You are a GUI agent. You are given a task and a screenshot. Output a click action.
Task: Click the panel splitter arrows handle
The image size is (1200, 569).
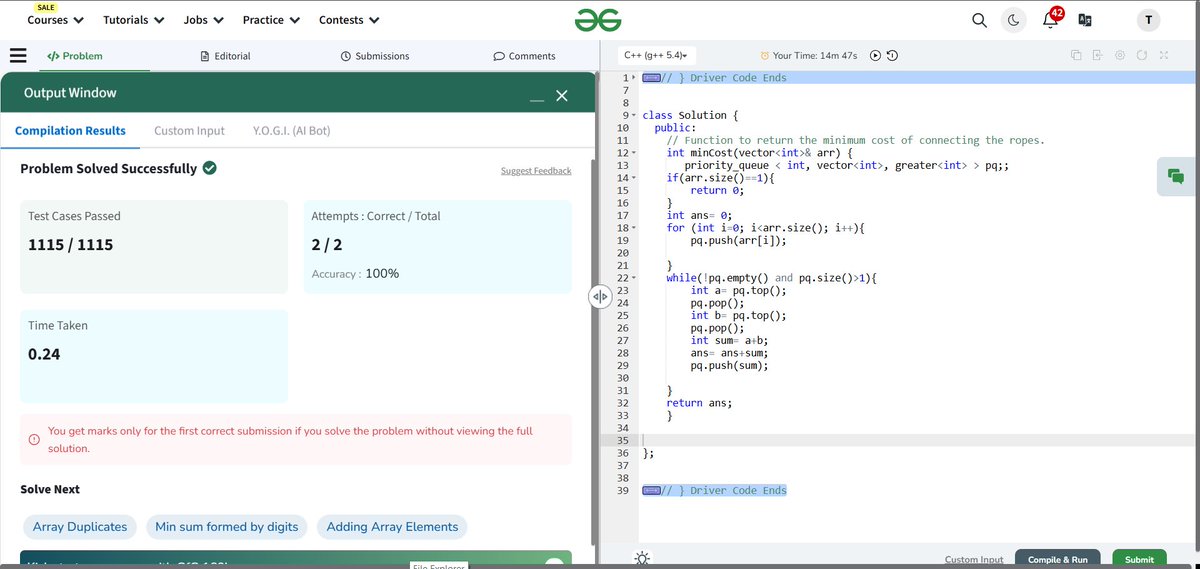click(599, 297)
